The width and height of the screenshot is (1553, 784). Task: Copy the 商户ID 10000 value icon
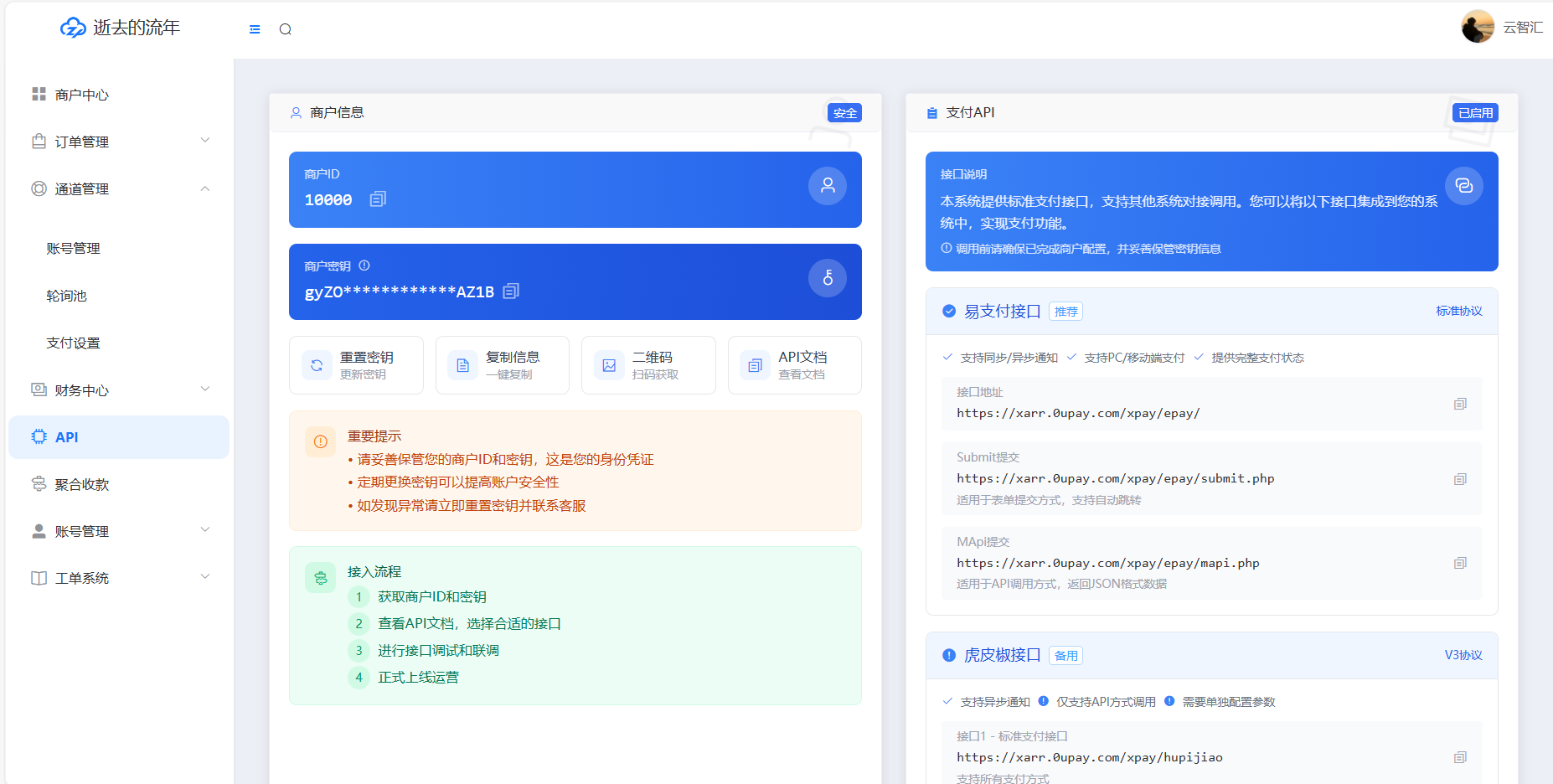(378, 199)
